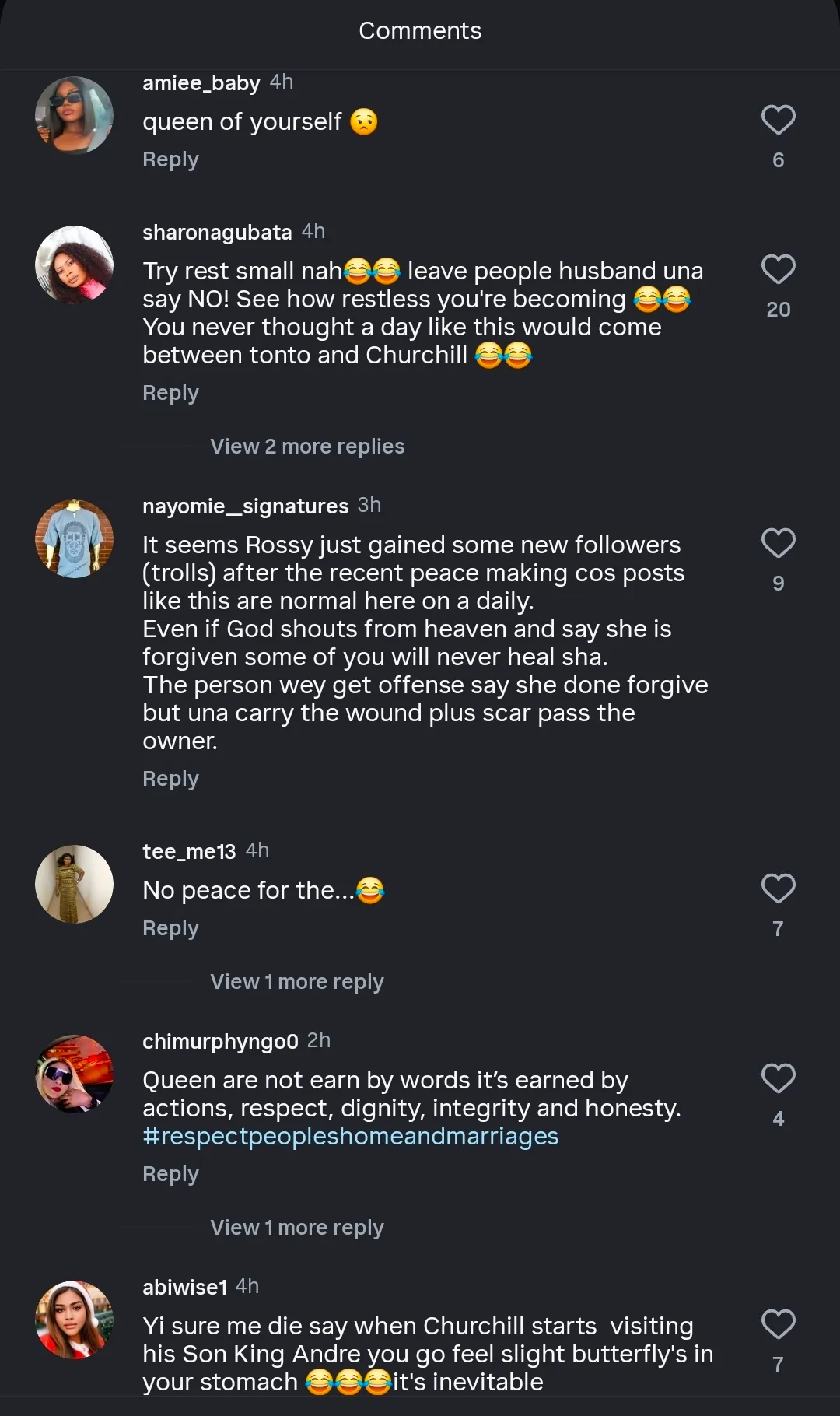The width and height of the screenshot is (840, 1416).
Task: Open the #respectpeopleshomeandmarriages hashtag
Action: (x=350, y=1137)
